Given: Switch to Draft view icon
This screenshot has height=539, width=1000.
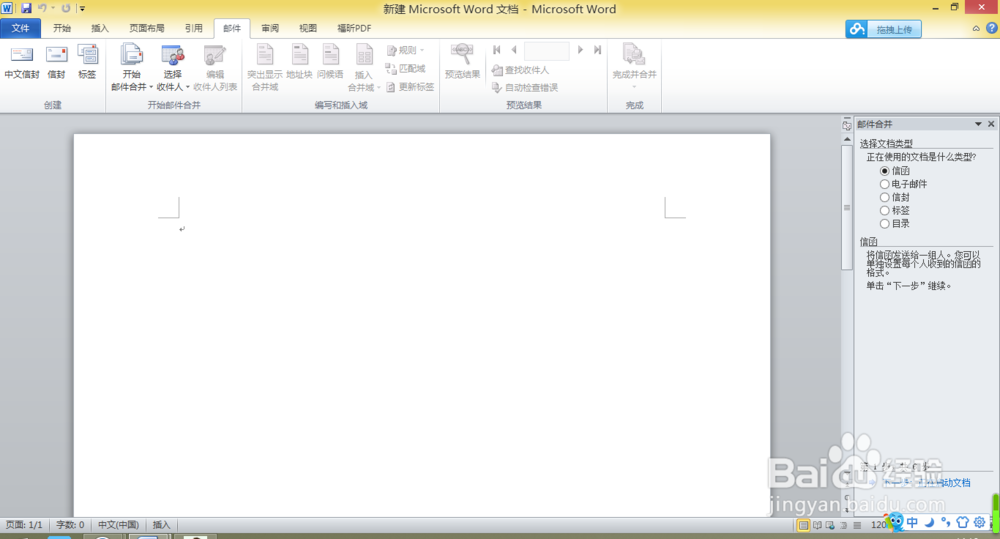Looking at the screenshot, I should coord(857,525).
